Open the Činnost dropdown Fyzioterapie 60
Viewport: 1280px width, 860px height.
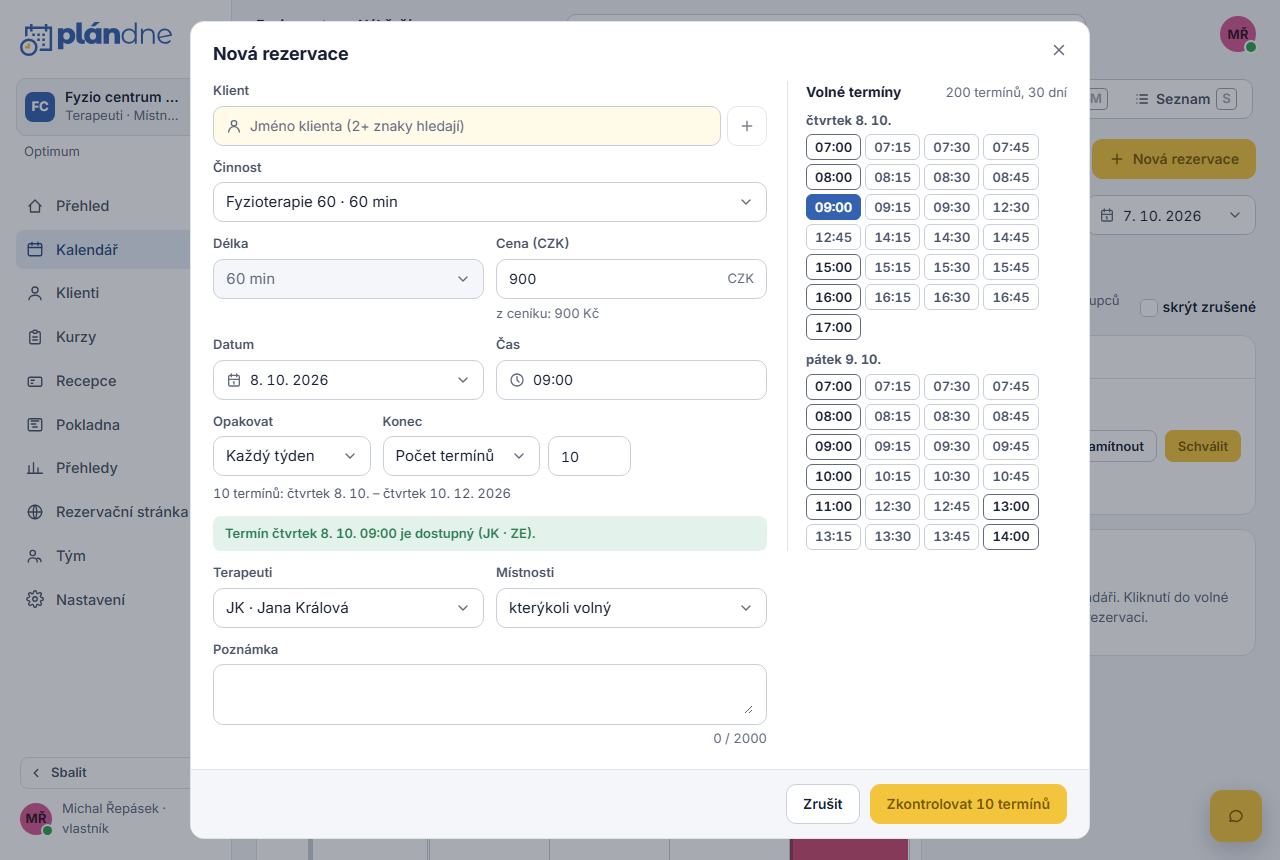(490, 202)
